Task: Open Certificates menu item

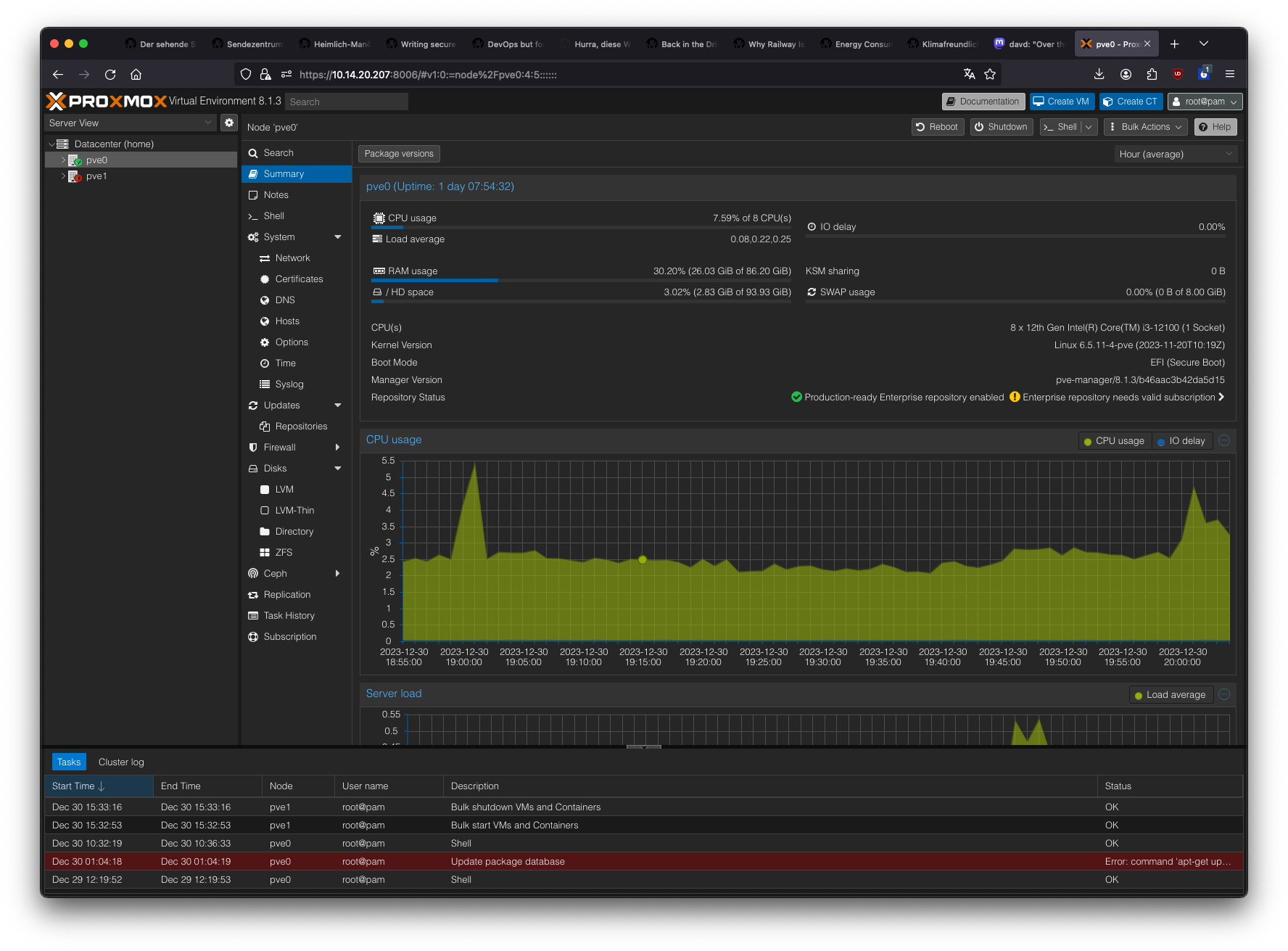Action: click(x=297, y=279)
